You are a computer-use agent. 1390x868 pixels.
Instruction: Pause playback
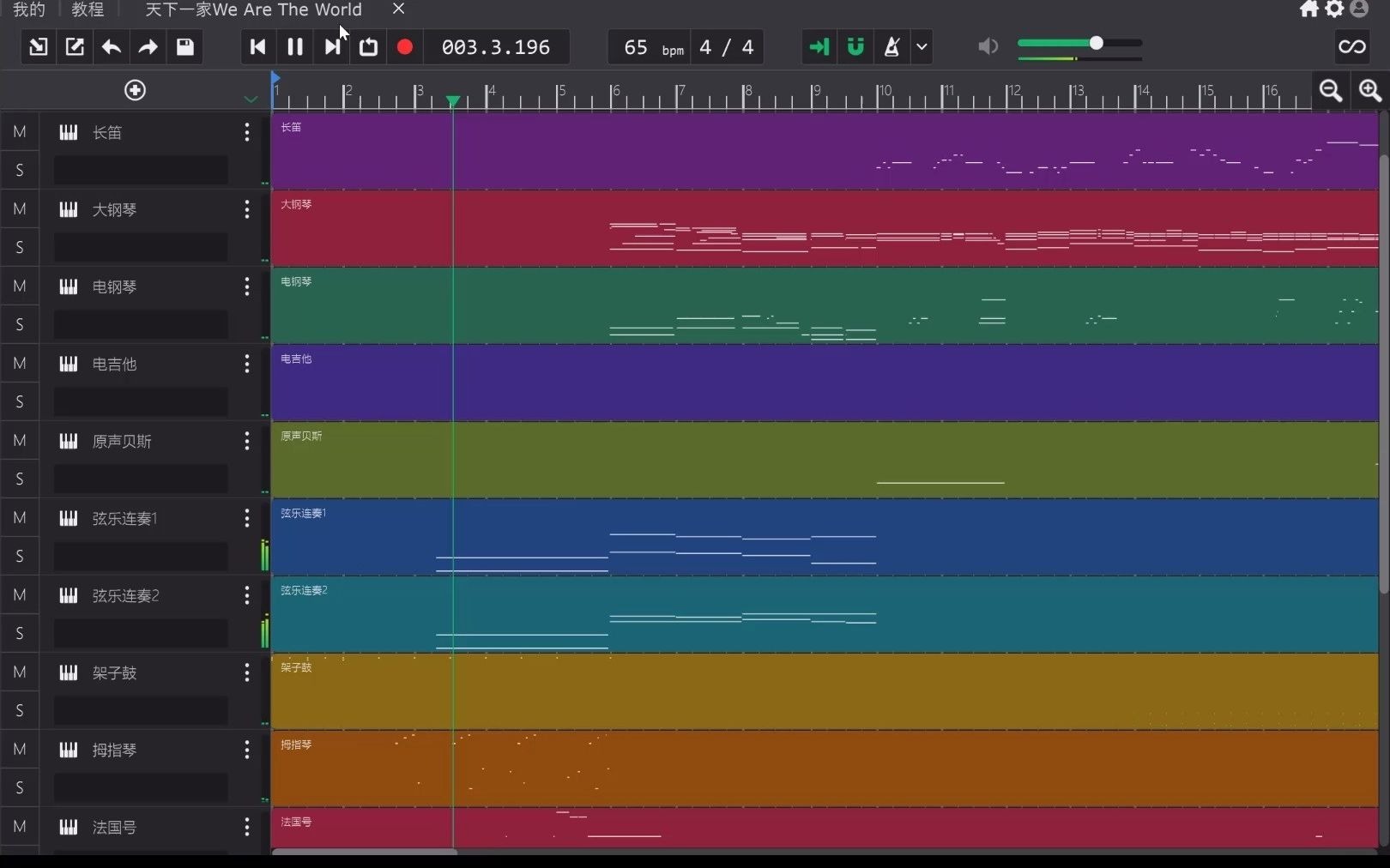(295, 47)
